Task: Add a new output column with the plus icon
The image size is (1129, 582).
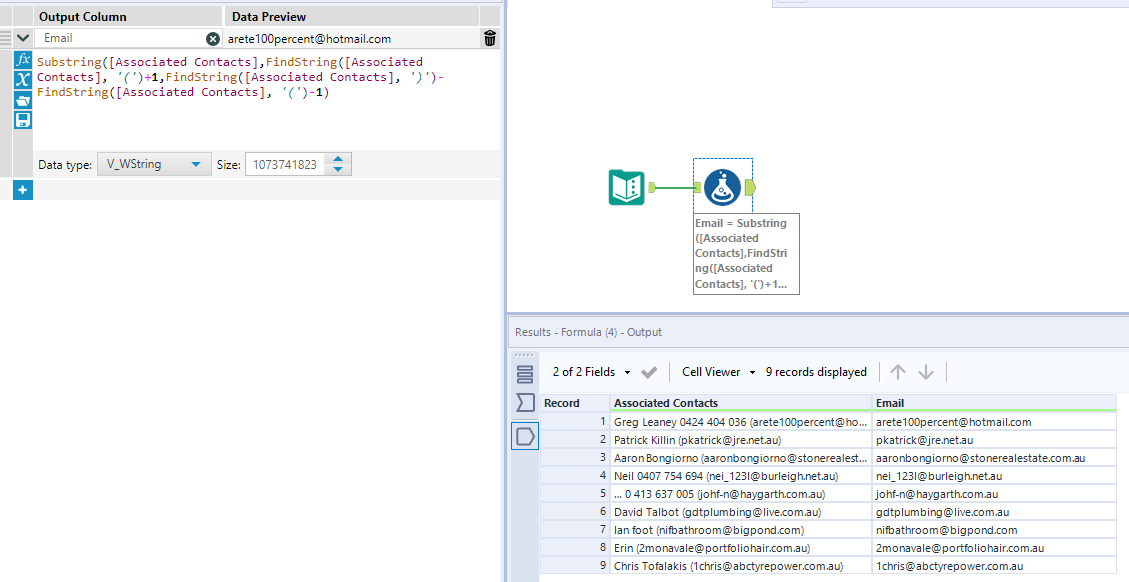Action: click(x=22, y=189)
